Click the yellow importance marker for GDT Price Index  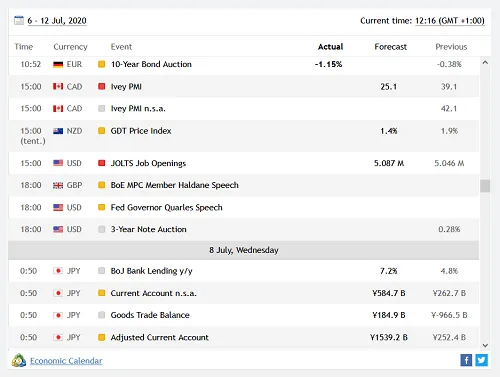102,131
